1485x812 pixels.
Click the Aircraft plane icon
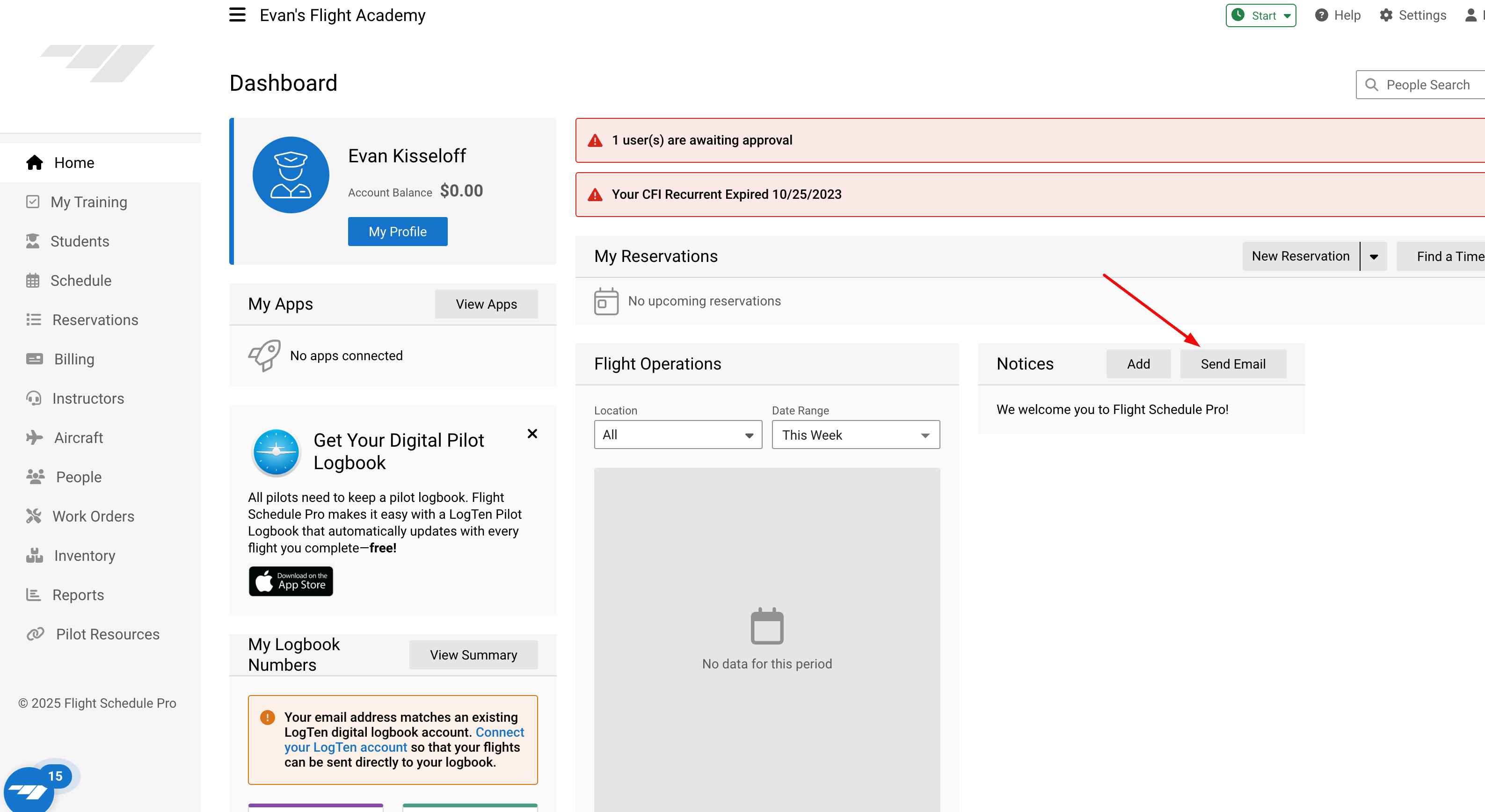coord(35,437)
